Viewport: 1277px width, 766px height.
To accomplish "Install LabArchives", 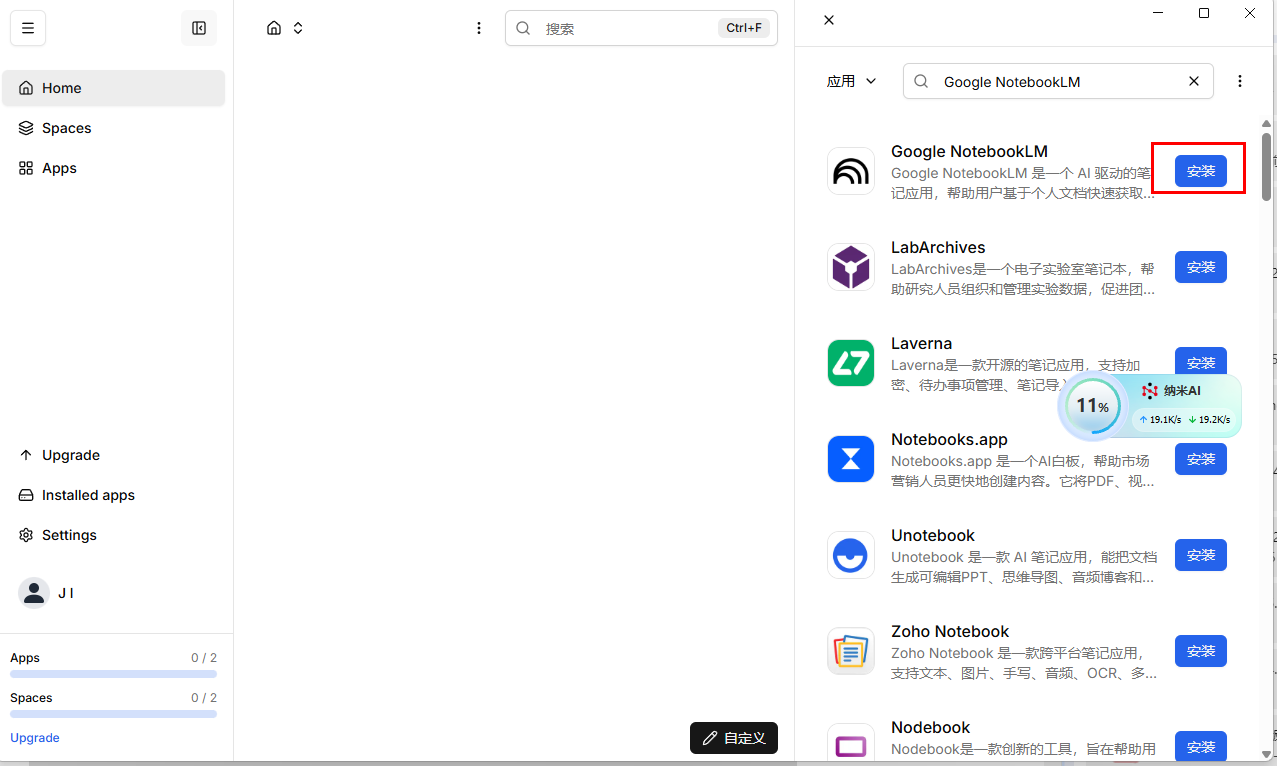I will (x=1201, y=267).
